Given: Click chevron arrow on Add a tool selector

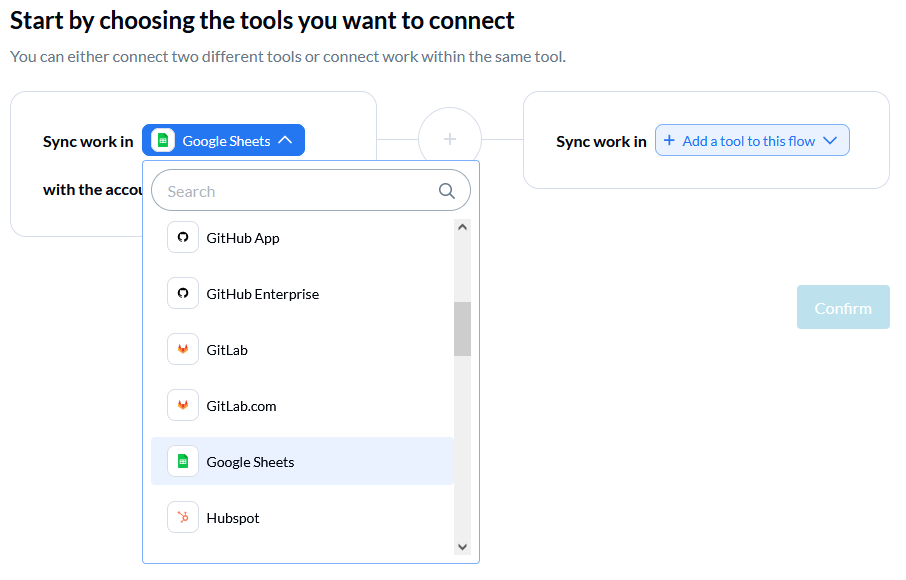Looking at the screenshot, I should pyautogui.click(x=830, y=140).
